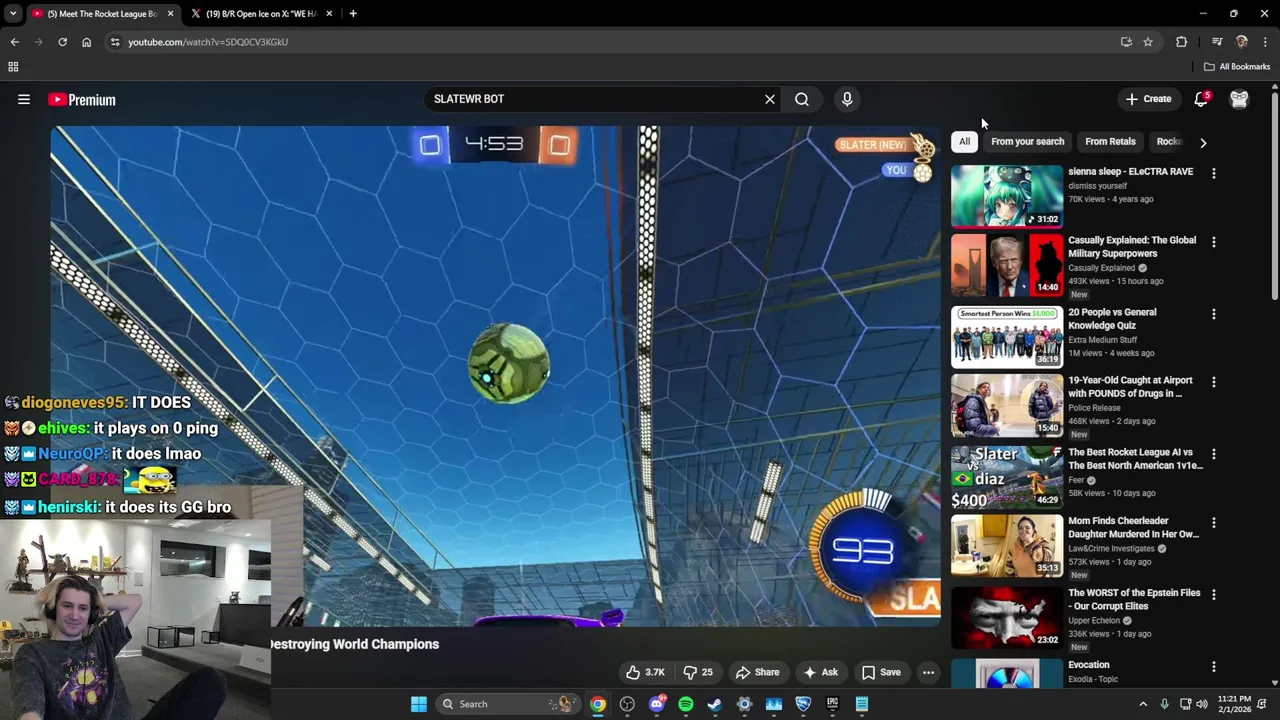
Task: View site information icon in address bar
Action: click(x=115, y=42)
